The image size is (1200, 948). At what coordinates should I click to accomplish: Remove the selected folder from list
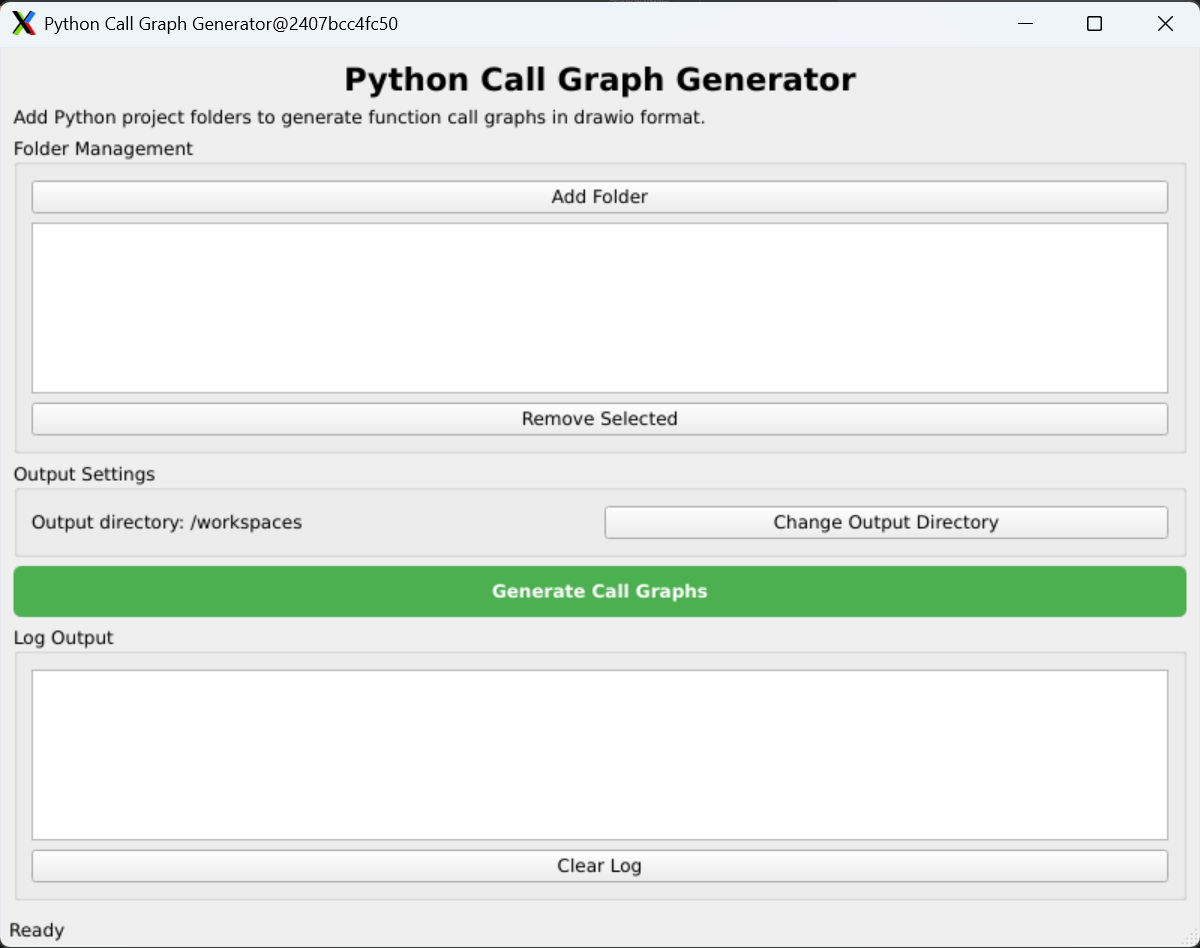tap(599, 419)
